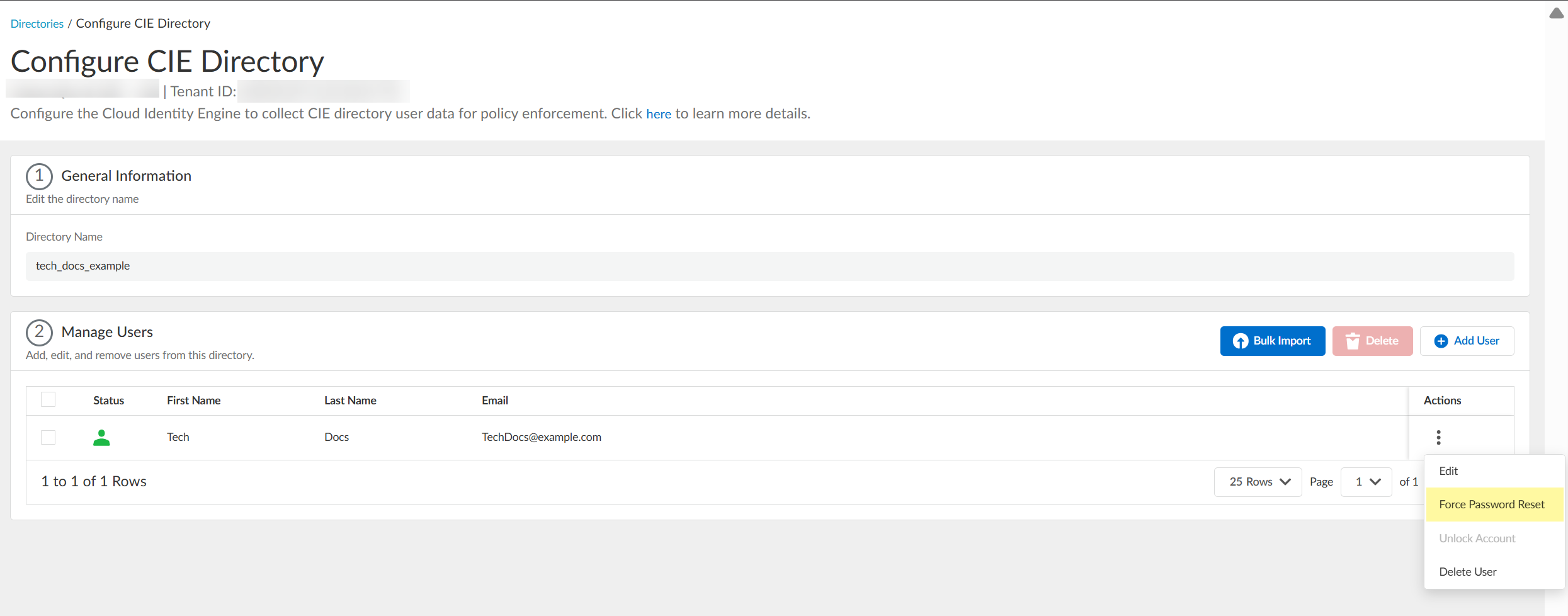Click the Directory Name input field

[770, 266]
